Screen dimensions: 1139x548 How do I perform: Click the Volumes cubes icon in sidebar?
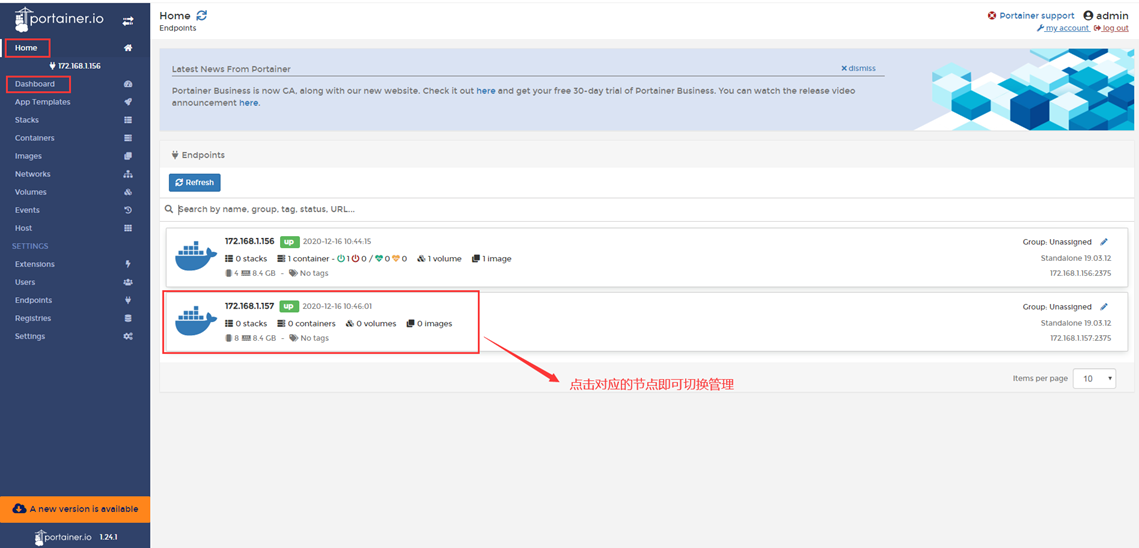pyautogui.click(x=128, y=192)
